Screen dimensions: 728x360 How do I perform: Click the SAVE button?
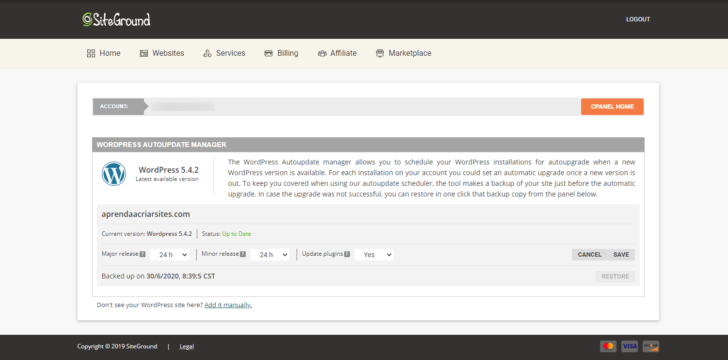pyautogui.click(x=621, y=255)
